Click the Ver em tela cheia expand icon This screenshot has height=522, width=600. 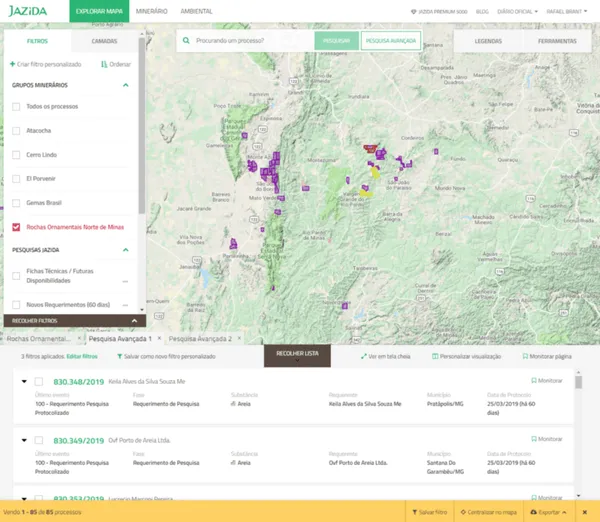(x=364, y=356)
